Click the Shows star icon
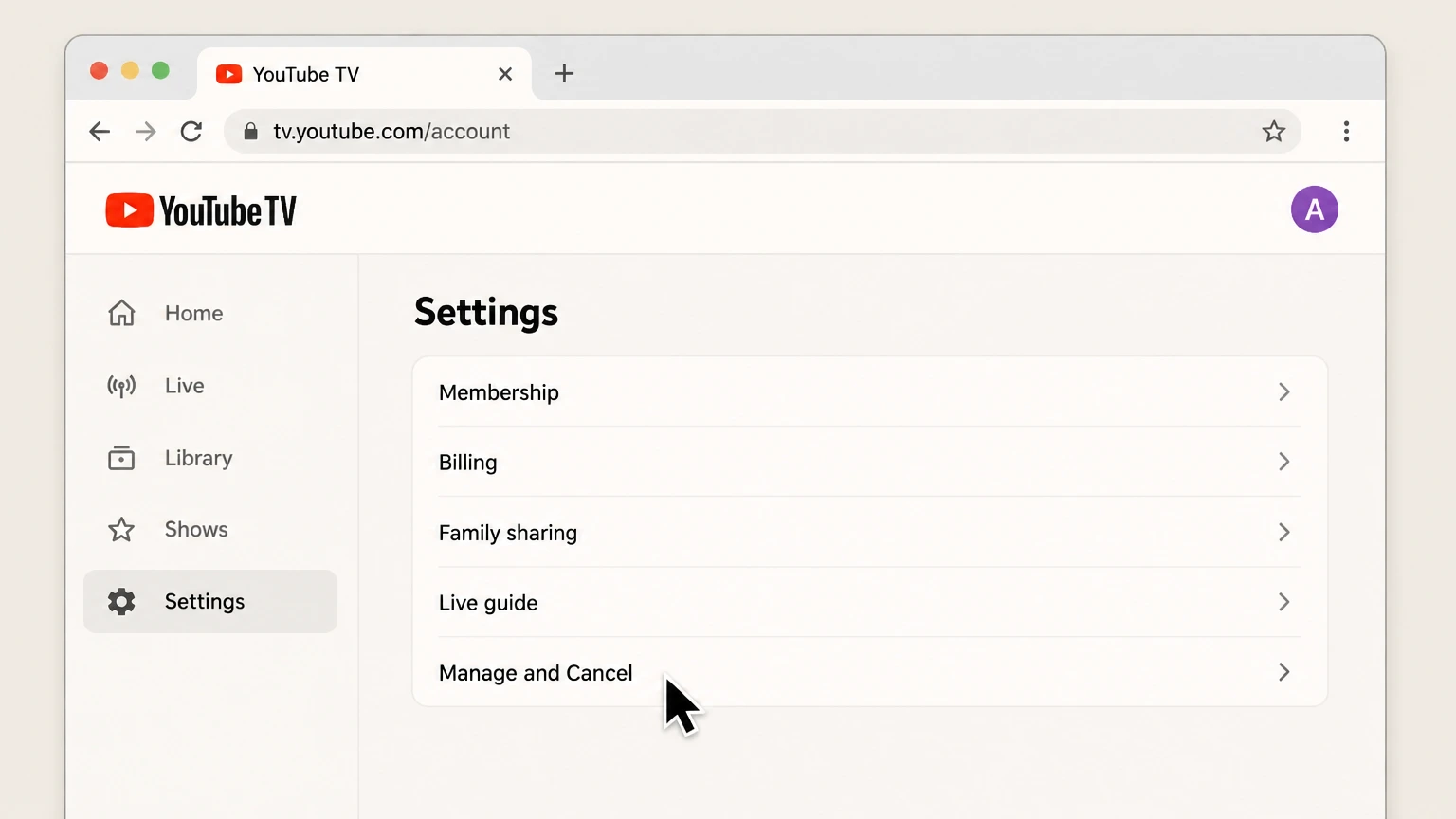Image resolution: width=1456 pixels, height=819 pixels. [121, 529]
